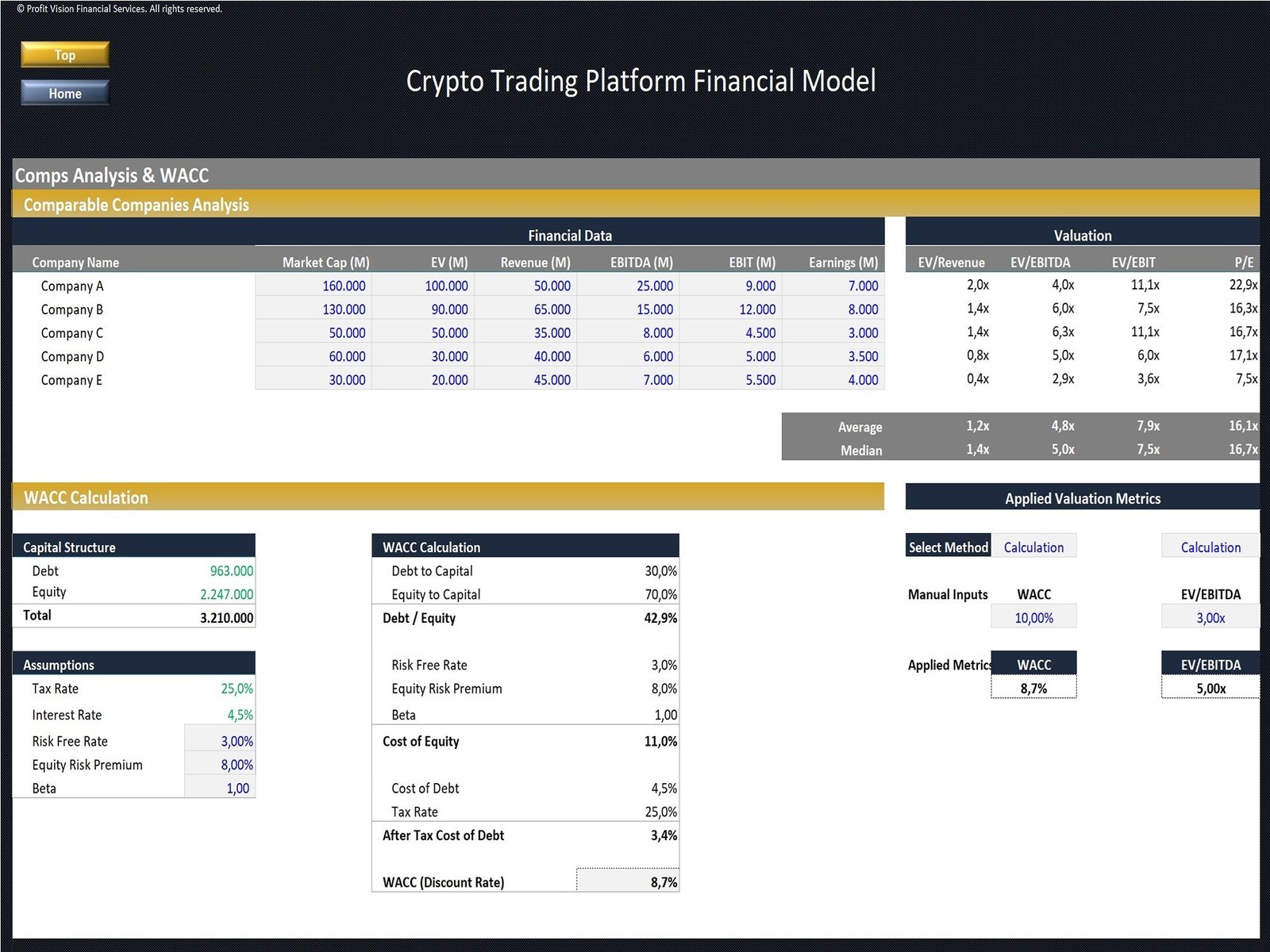Click the Applied Metrics WACC value 8,7%
Viewport: 1270px width, 952px height.
coord(1033,688)
